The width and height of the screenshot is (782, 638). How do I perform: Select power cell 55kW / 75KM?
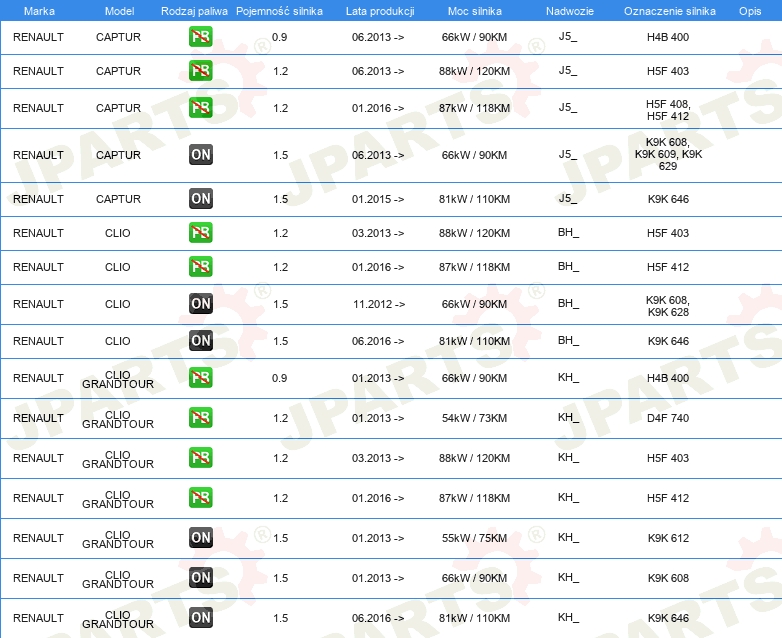474,538
